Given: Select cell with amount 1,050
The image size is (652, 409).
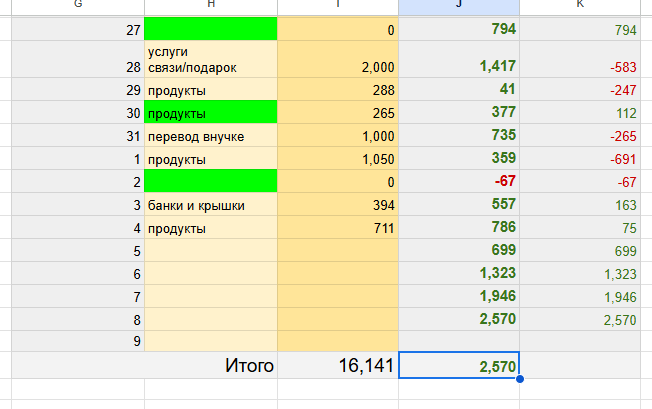Looking at the screenshot, I should [338, 158].
